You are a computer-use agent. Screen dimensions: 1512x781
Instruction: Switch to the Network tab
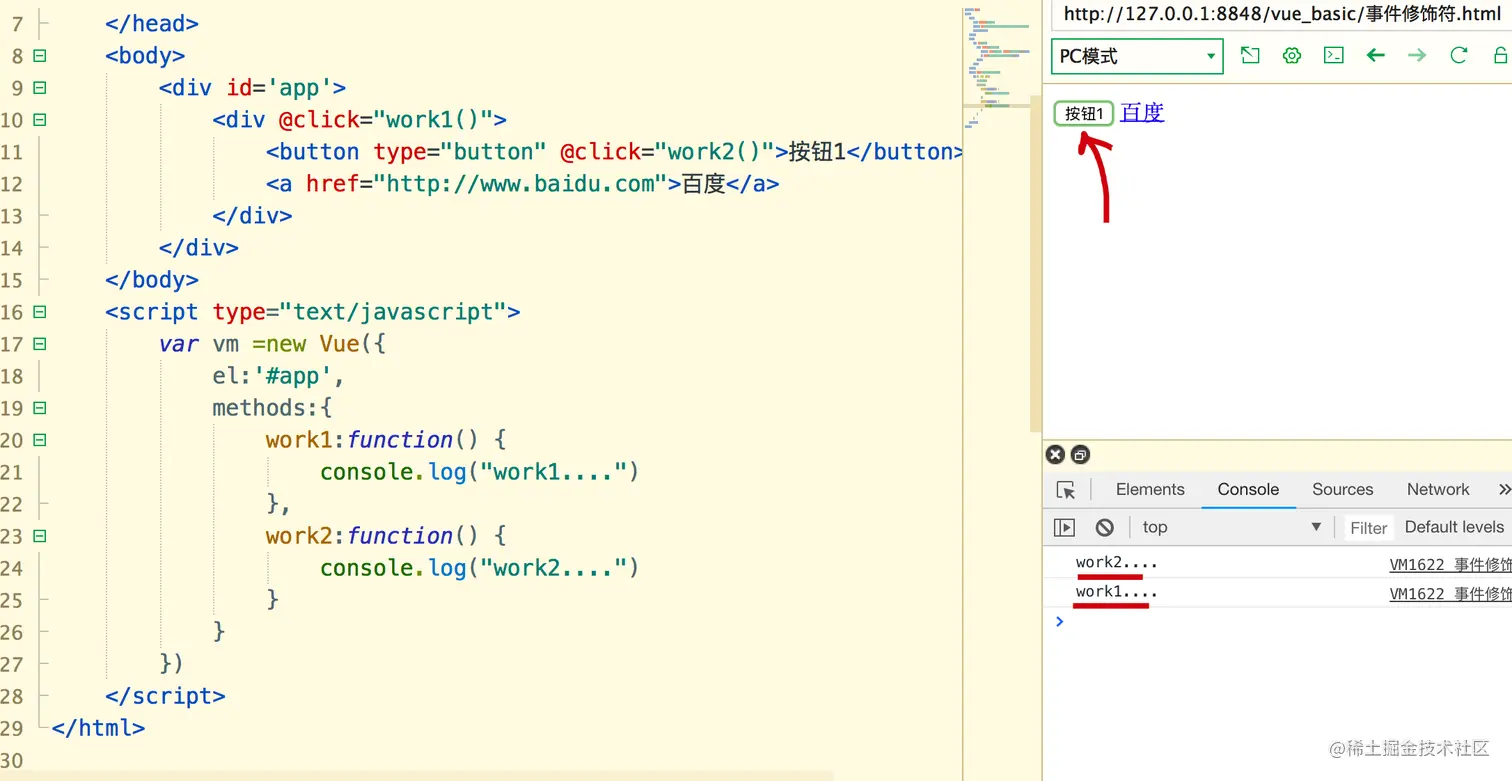click(x=1438, y=489)
